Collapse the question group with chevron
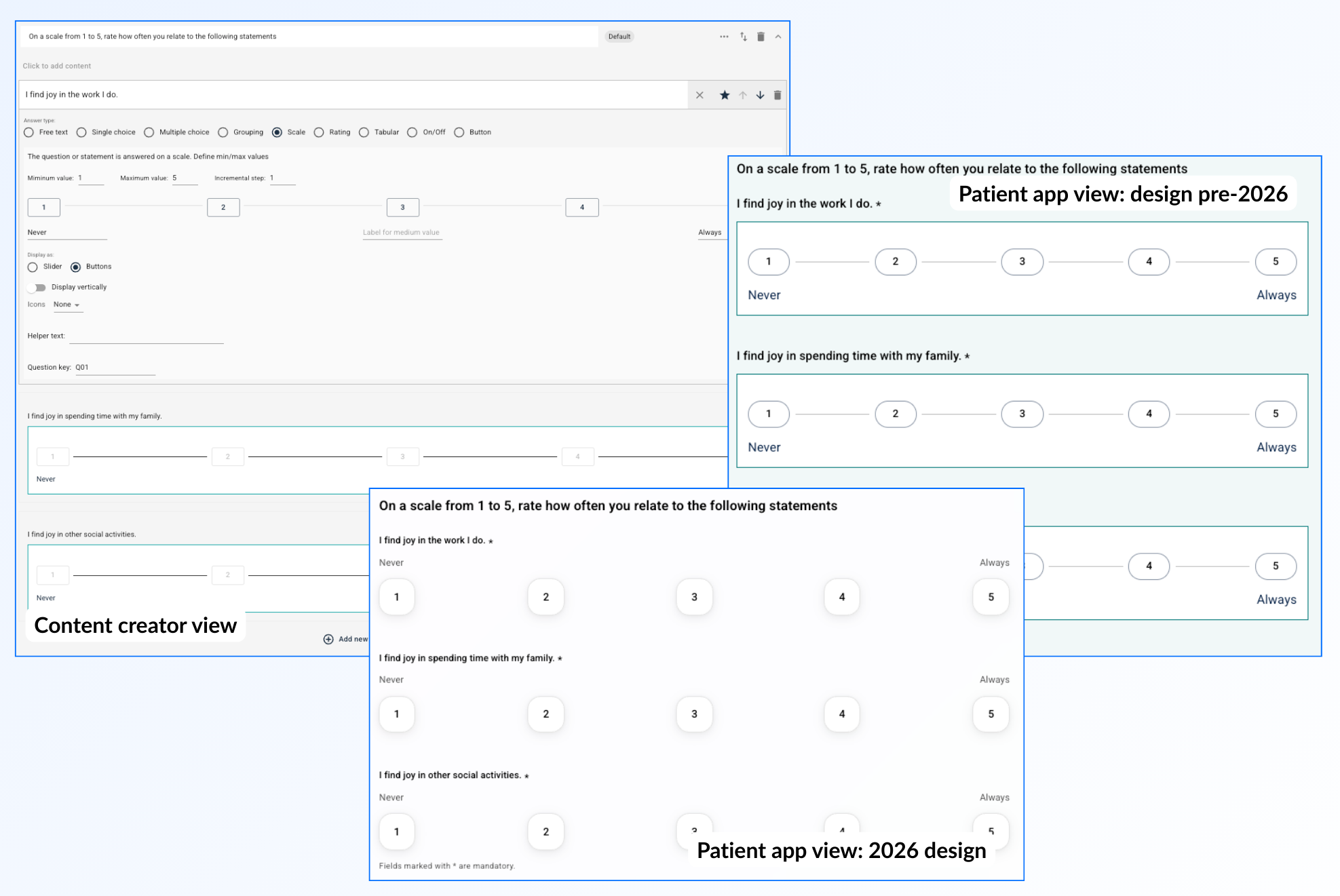The height and width of the screenshot is (896, 1340). click(x=778, y=37)
